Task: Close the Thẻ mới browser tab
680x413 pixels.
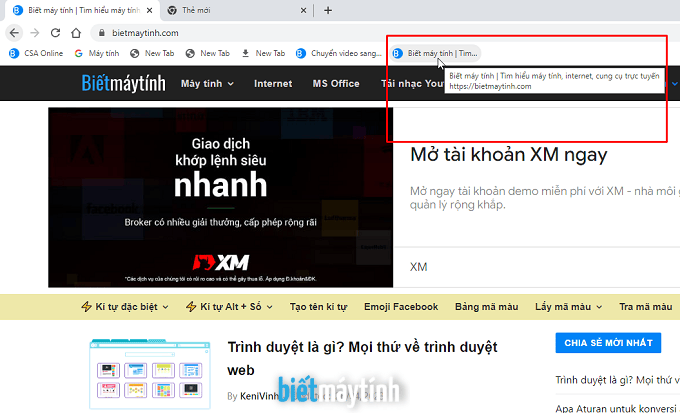Action: click(x=303, y=10)
